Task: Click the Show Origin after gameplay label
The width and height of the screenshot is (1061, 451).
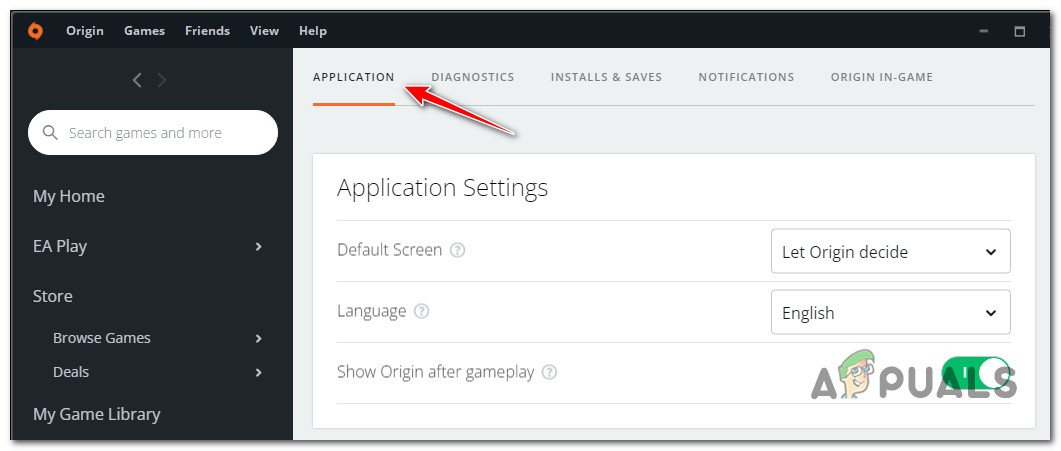Action: [x=436, y=372]
